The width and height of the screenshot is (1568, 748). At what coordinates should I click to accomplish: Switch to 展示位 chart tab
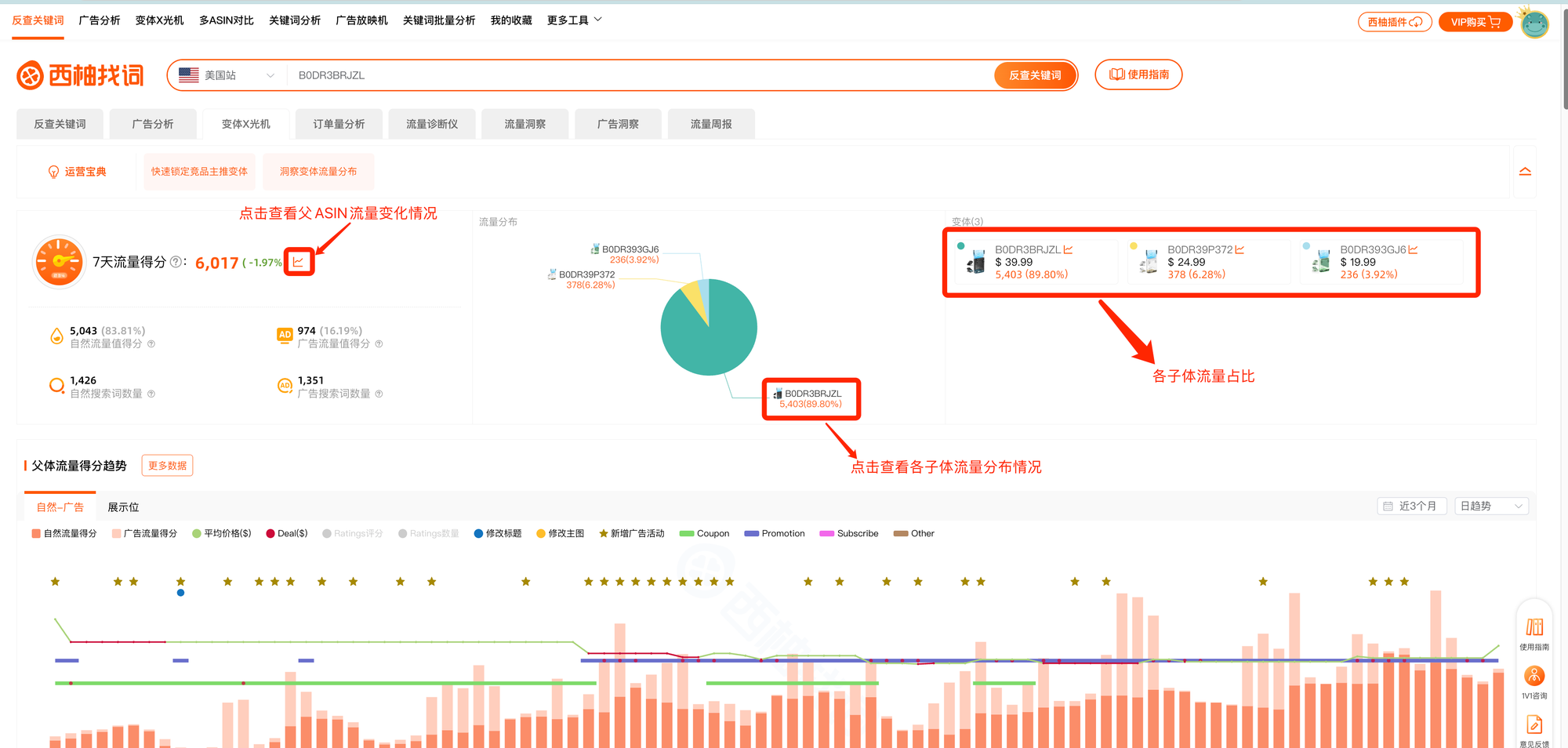[123, 507]
